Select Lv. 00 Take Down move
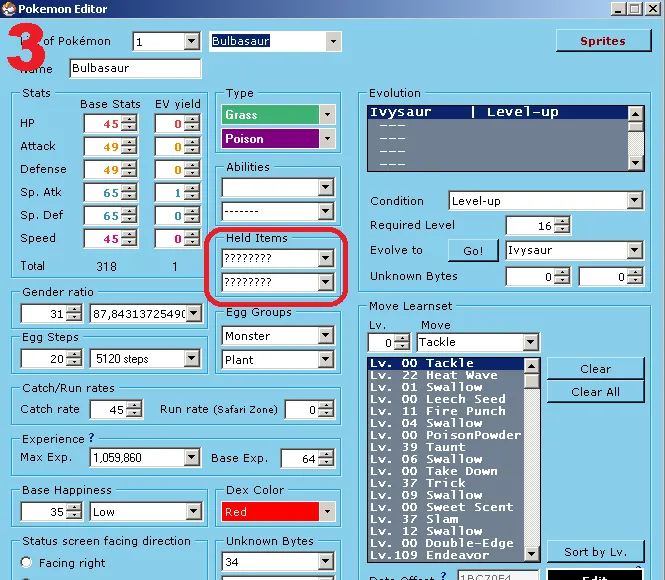This screenshot has width=665, height=580. click(x=446, y=471)
